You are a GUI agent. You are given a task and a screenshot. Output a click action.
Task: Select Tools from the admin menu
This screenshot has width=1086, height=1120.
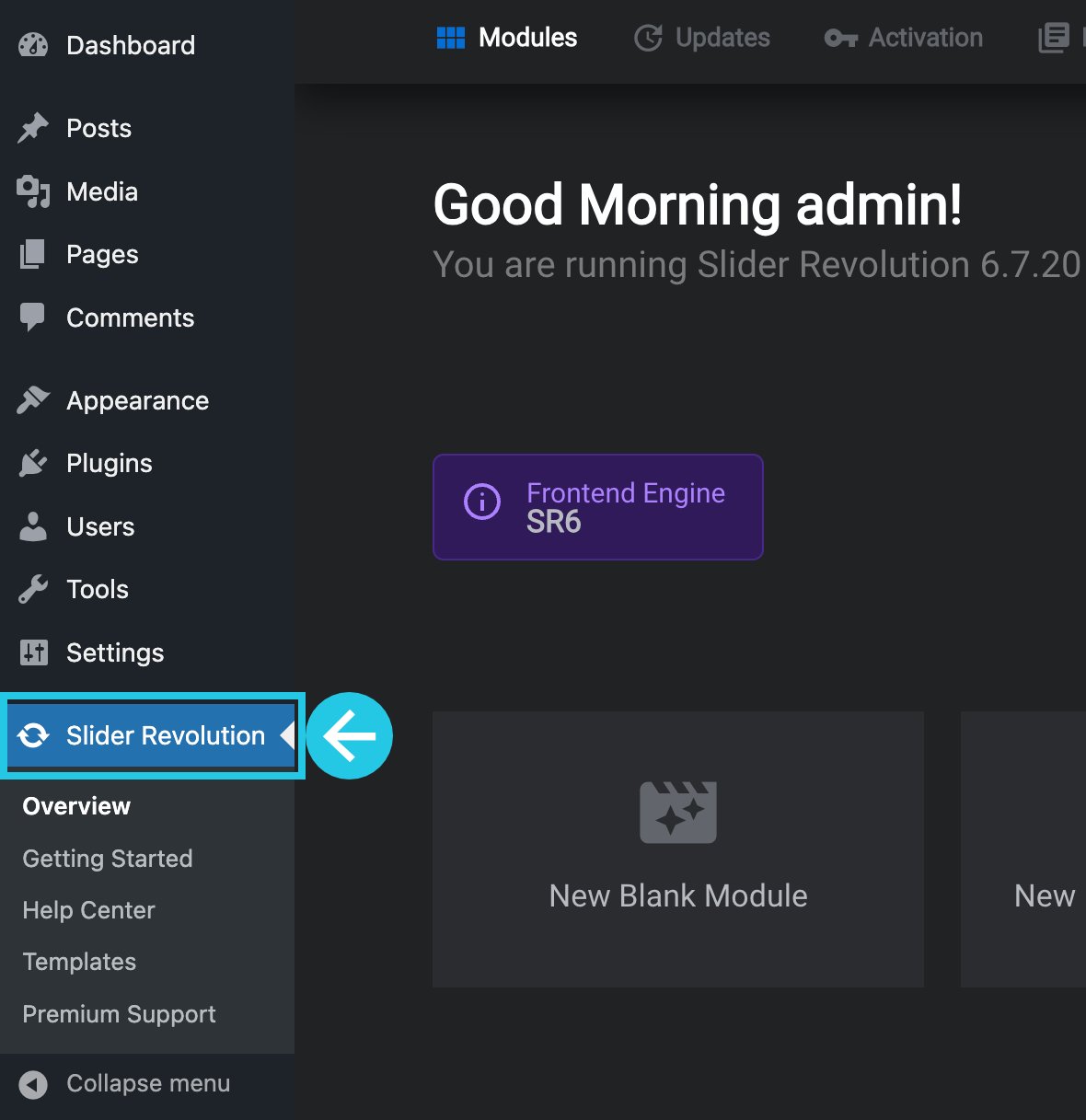pos(147,589)
